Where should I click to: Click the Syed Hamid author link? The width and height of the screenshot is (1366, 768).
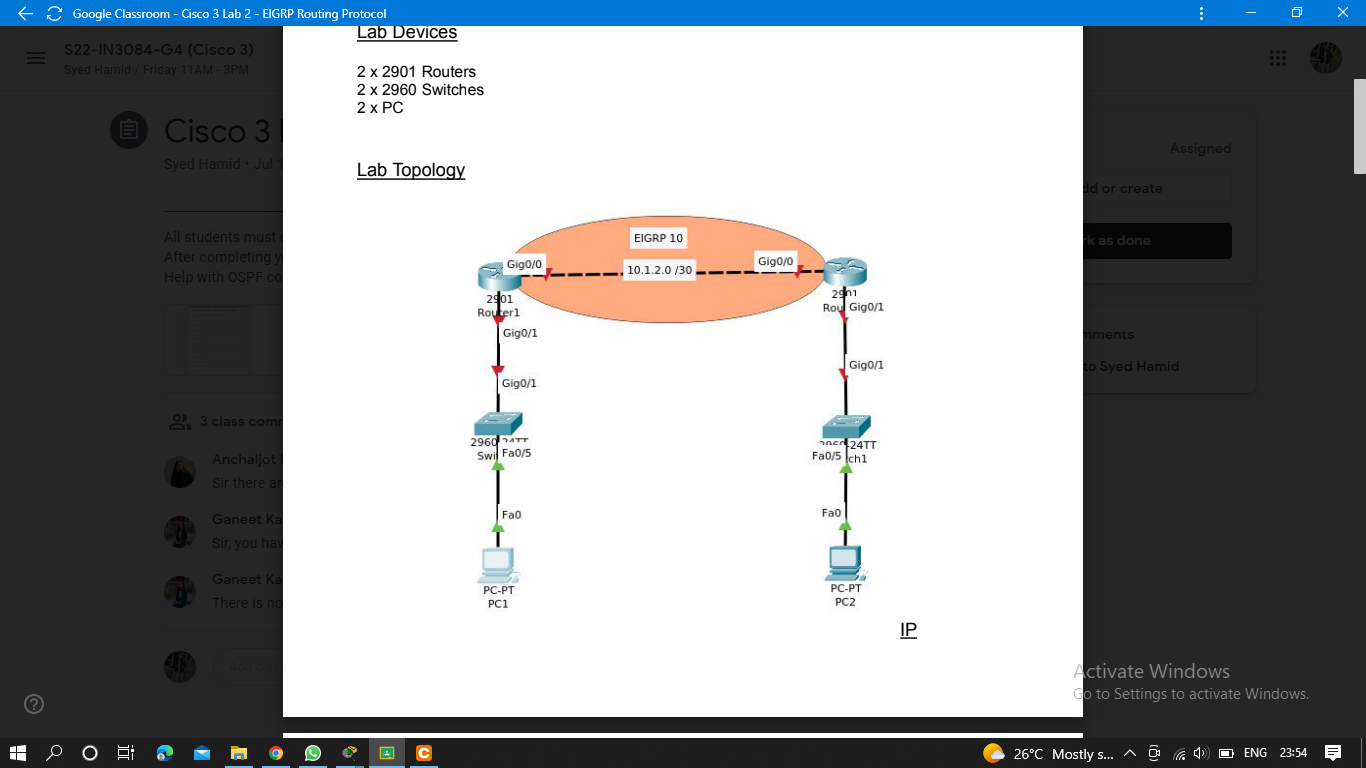[202, 164]
